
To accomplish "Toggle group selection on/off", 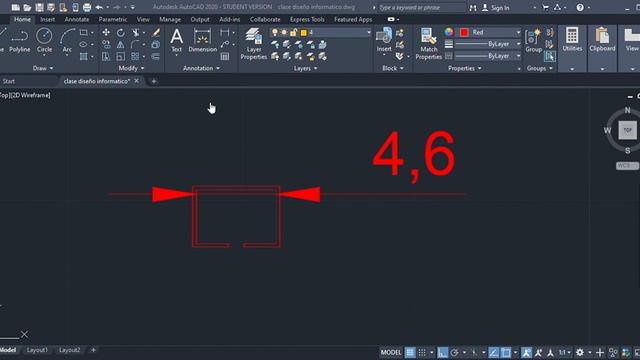I will coord(549,56).
